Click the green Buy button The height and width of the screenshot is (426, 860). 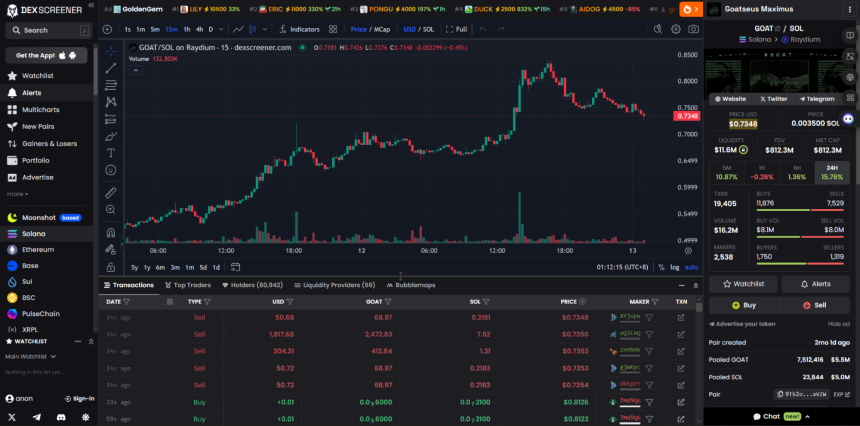[x=744, y=305]
